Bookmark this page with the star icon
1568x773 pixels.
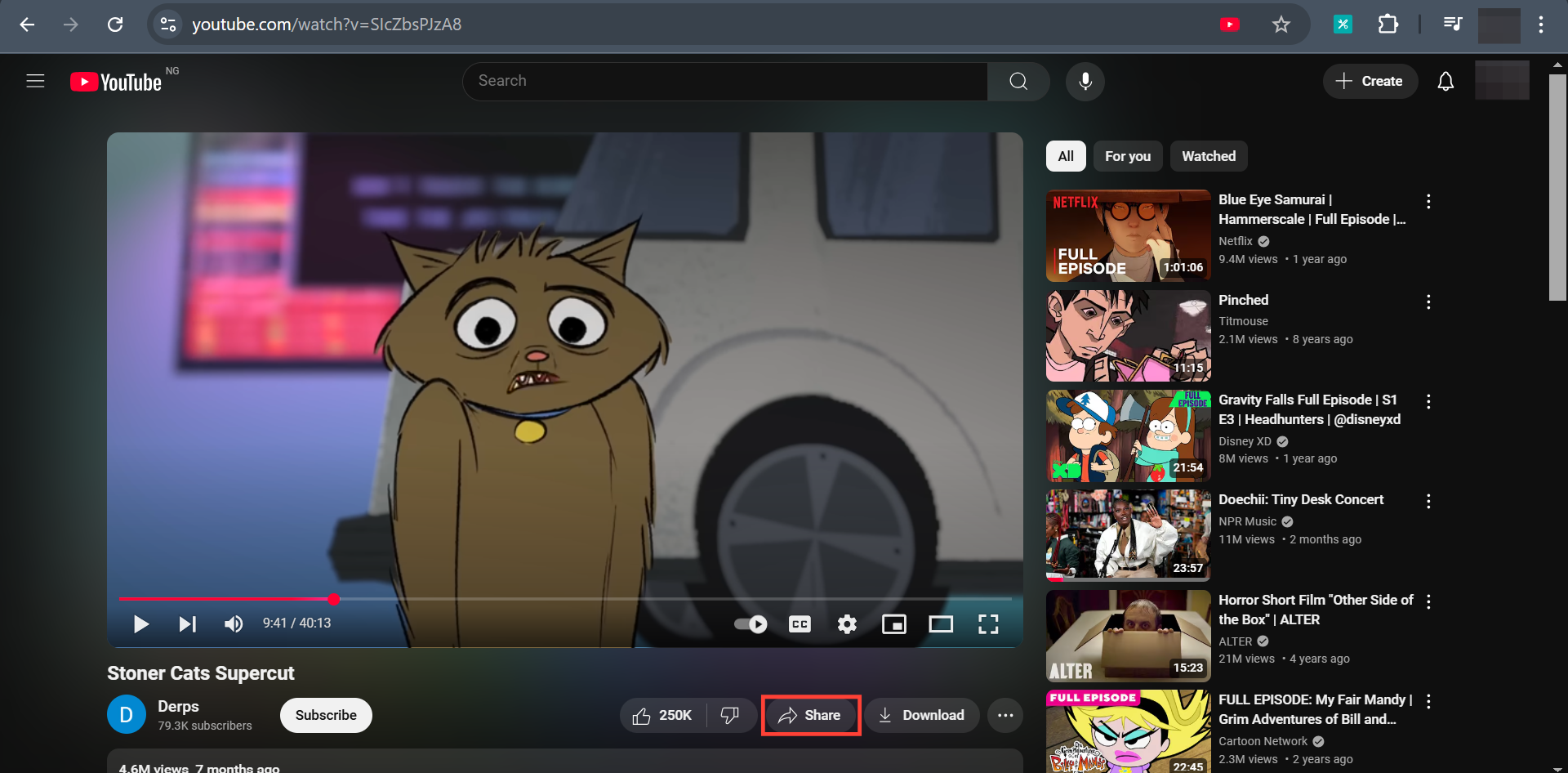point(1281,25)
